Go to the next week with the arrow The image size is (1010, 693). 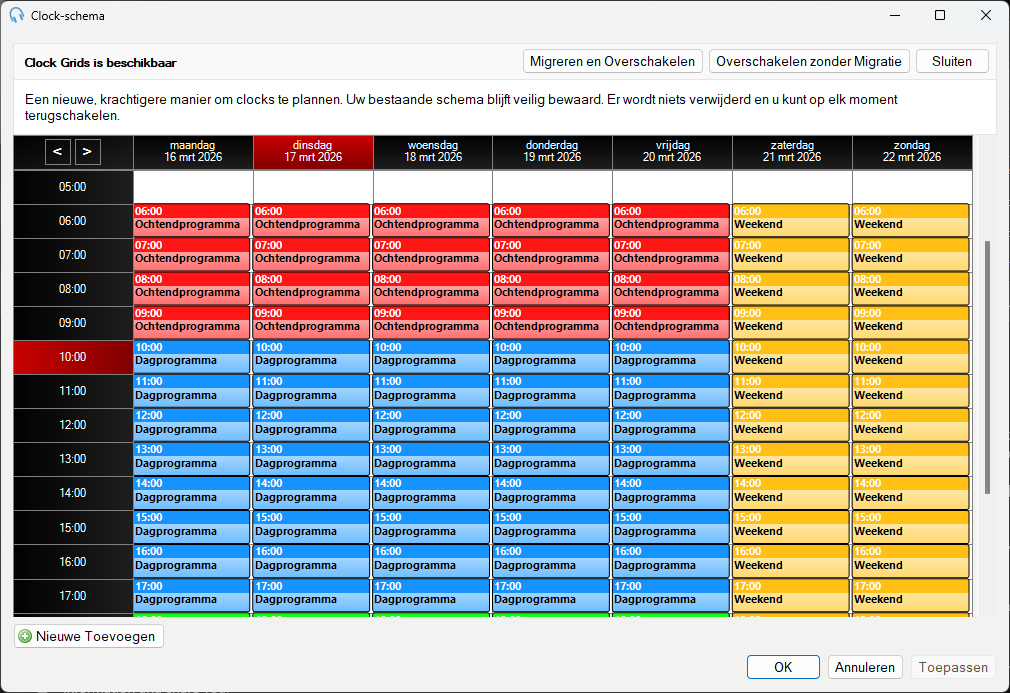coord(87,152)
